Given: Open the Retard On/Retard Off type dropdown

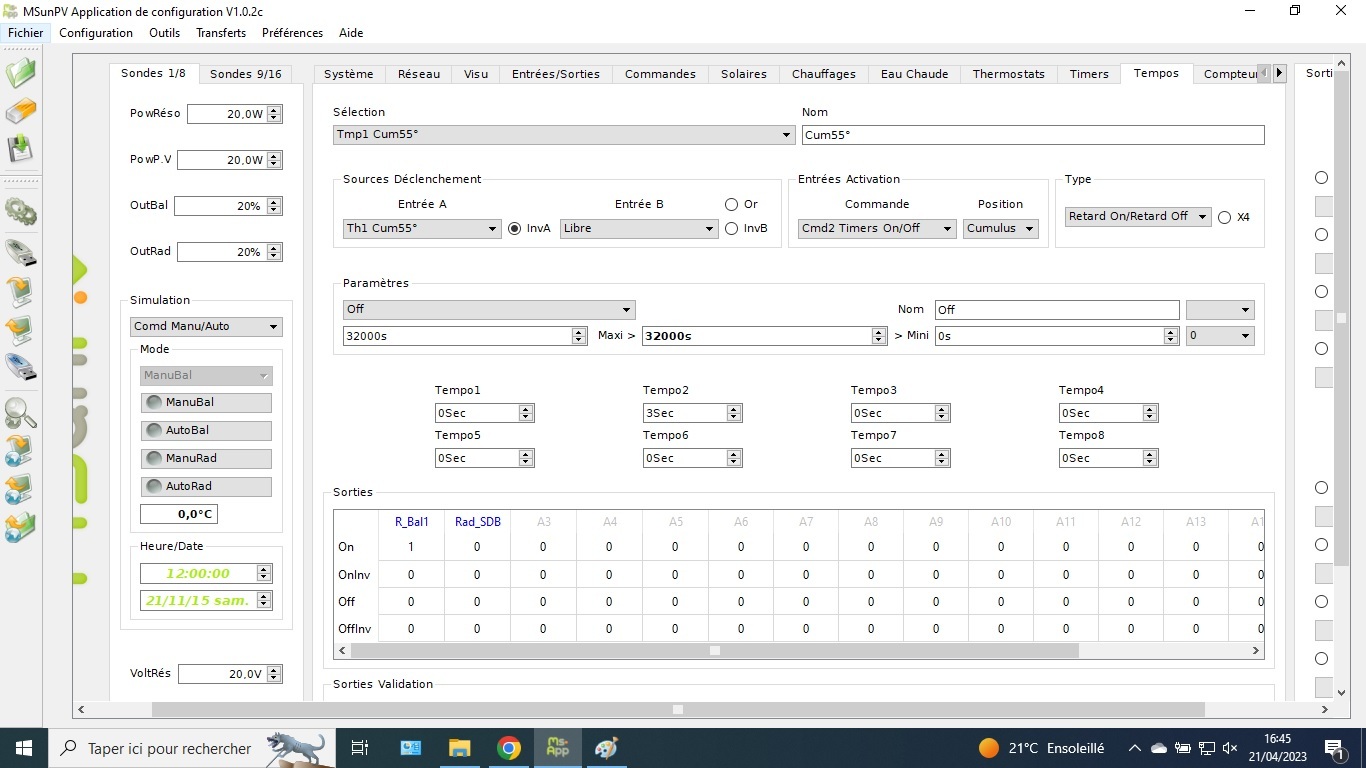Looking at the screenshot, I should click(1137, 217).
